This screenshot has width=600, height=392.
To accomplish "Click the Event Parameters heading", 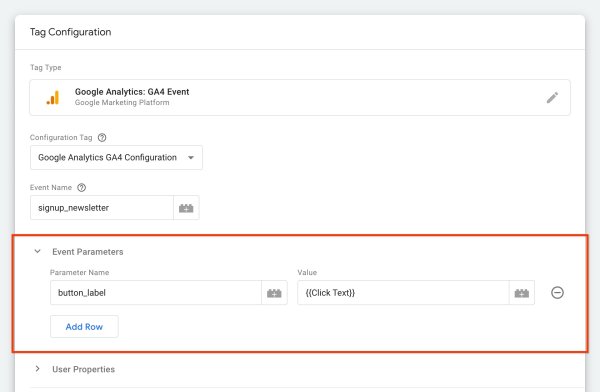I will (88, 252).
